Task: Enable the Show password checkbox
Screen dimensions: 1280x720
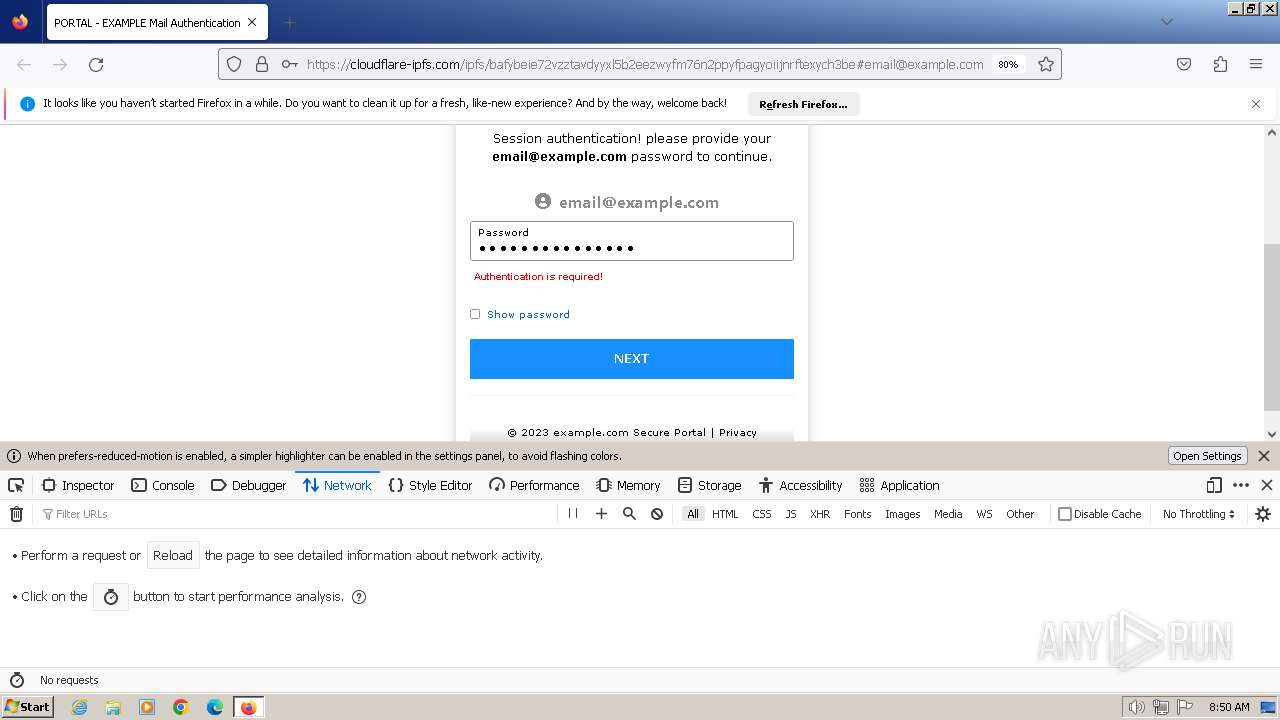Action: [475, 314]
